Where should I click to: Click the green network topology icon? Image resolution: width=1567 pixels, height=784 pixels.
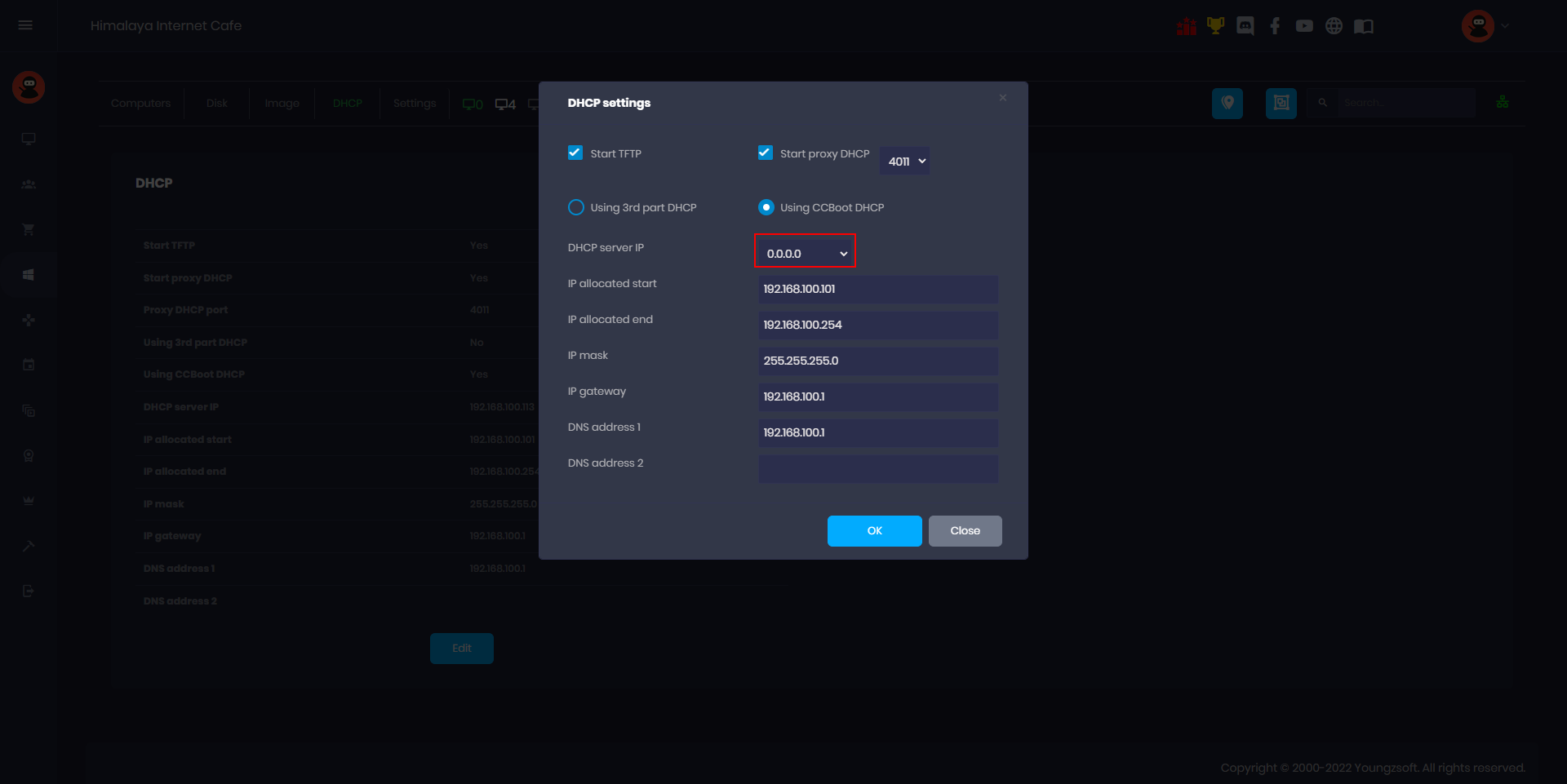pos(1502,103)
